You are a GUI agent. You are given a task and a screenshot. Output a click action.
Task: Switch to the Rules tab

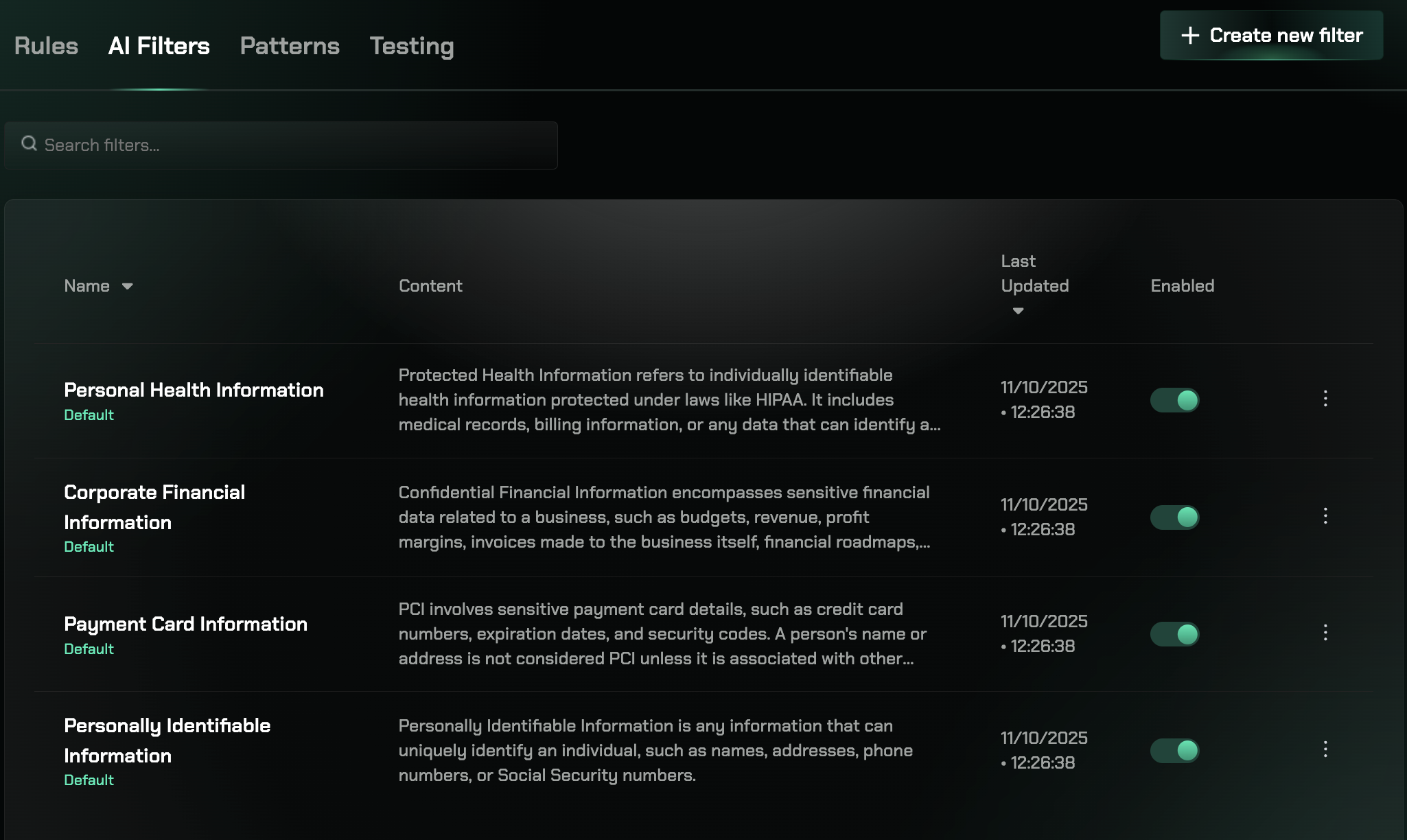46,46
